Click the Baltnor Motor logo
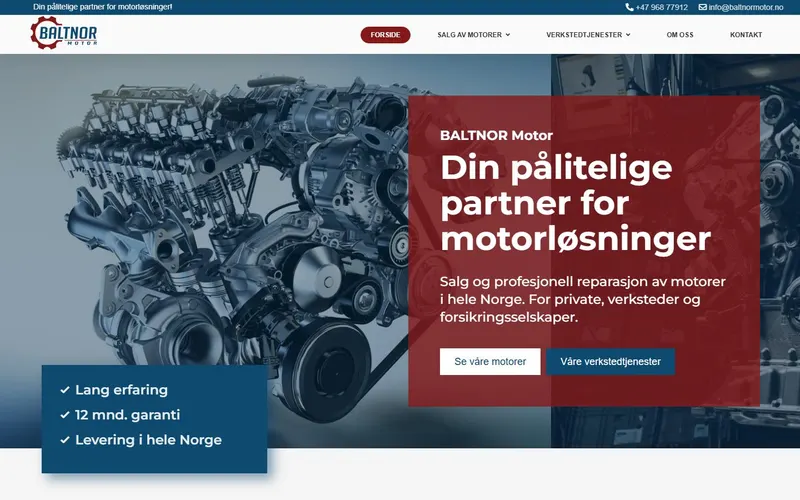The width and height of the screenshot is (800, 500). (x=64, y=33)
